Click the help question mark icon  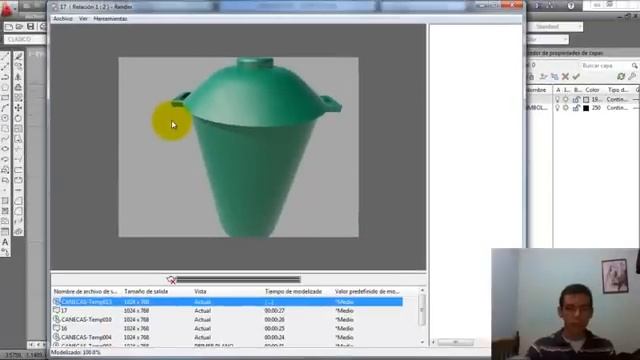[571, 5]
